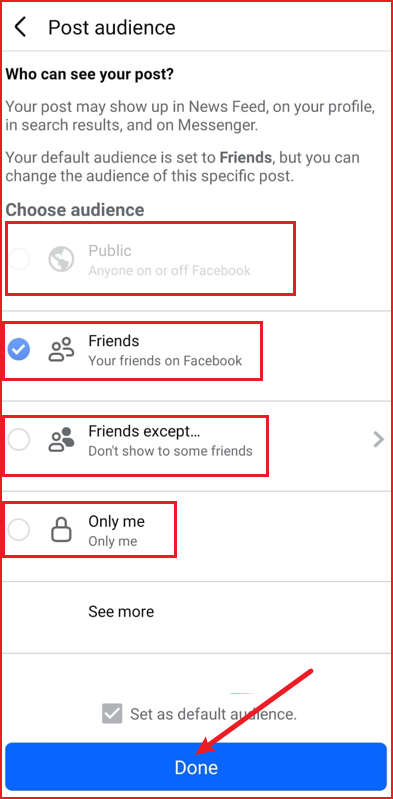The image size is (393, 799).
Task: Click the Post audience title
Action: click(112, 27)
